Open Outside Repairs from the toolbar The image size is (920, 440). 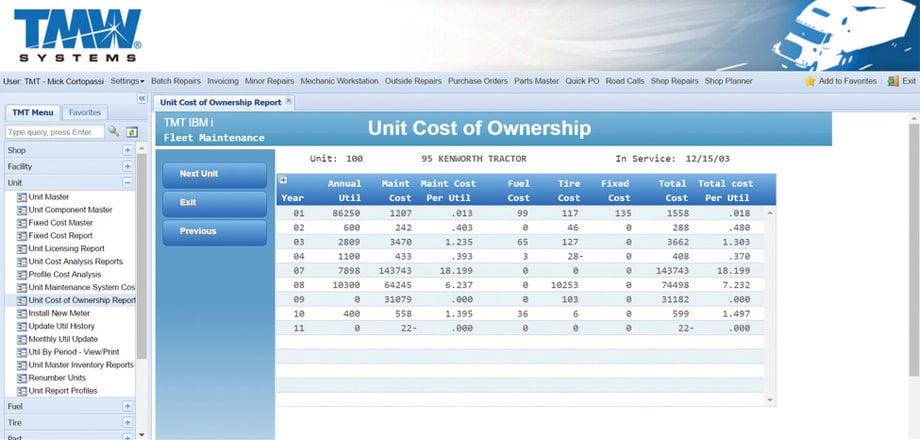point(413,81)
